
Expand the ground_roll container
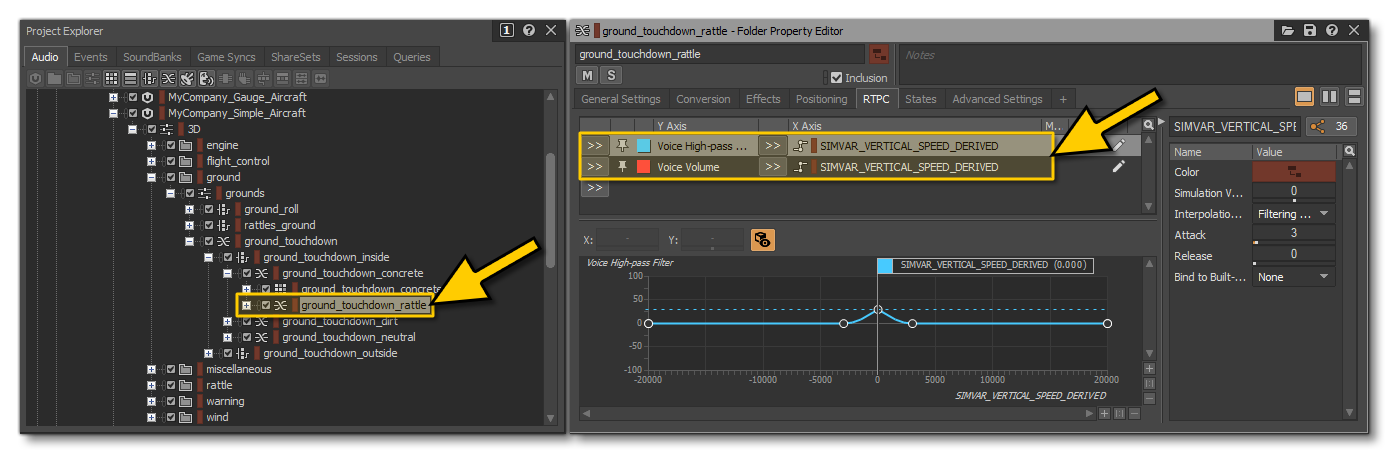pyautogui.click(x=189, y=209)
